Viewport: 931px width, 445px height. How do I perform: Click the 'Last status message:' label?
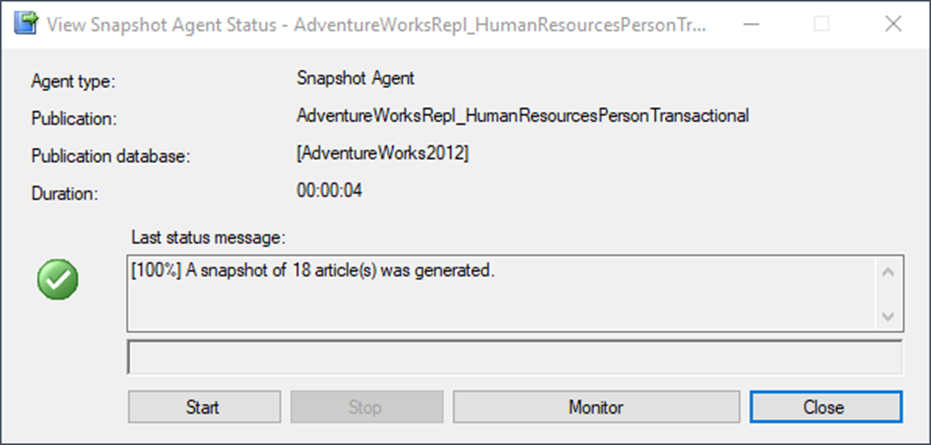click(208, 238)
